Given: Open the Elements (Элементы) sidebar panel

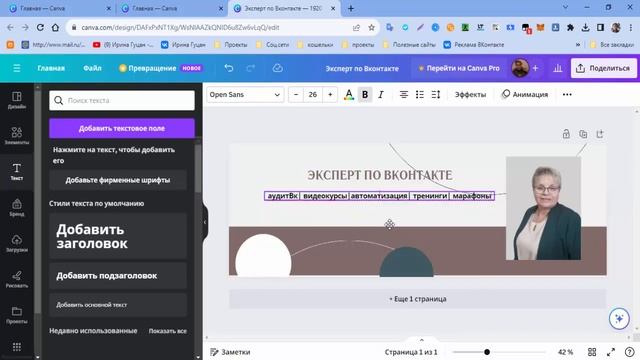Looking at the screenshot, I should pos(16,136).
